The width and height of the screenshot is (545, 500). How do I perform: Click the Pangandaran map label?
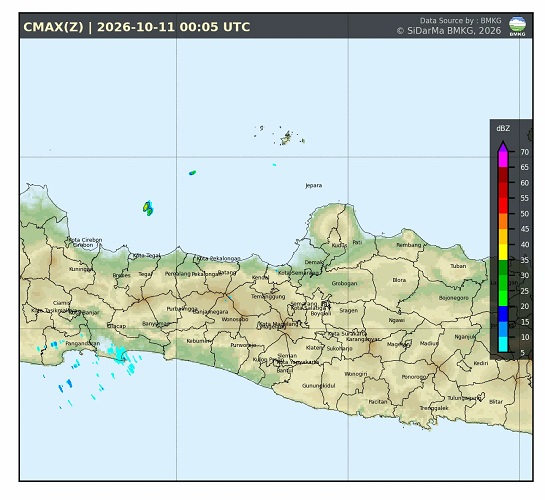click(x=83, y=343)
